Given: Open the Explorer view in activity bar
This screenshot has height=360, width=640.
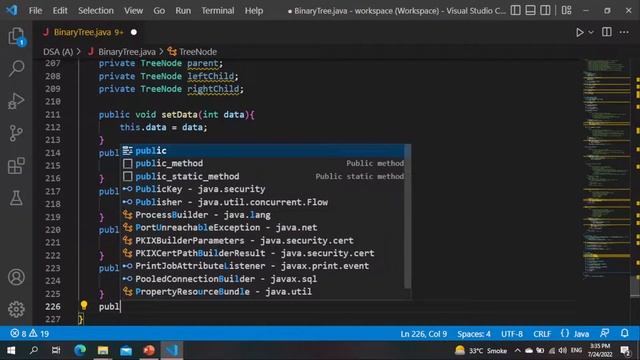Looking at the screenshot, I should (16, 36).
